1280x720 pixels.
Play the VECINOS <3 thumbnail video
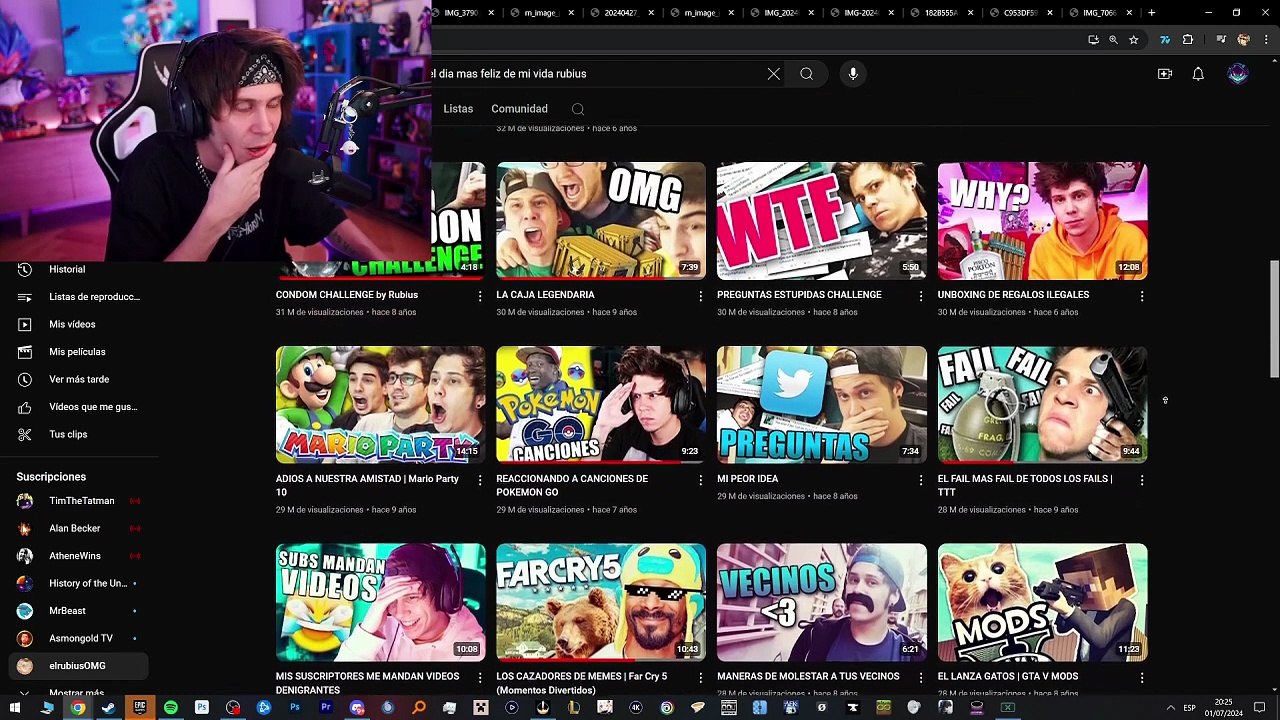pyautogui.click(x=822, y=603)
